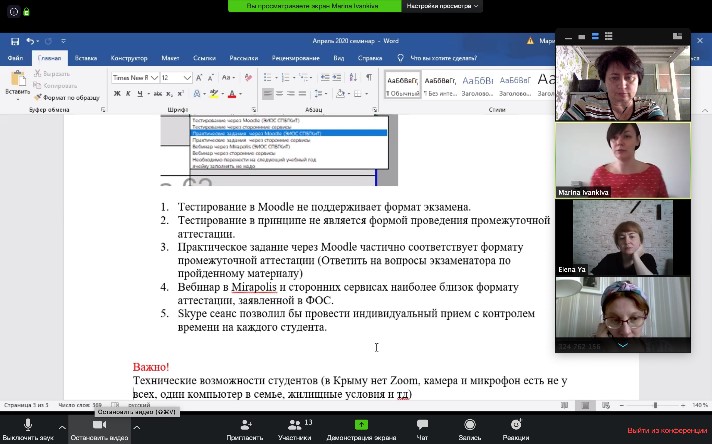712x444 pixels.
Task: Click the Text effects letter A icon
Action: click(x=197, y=94)
